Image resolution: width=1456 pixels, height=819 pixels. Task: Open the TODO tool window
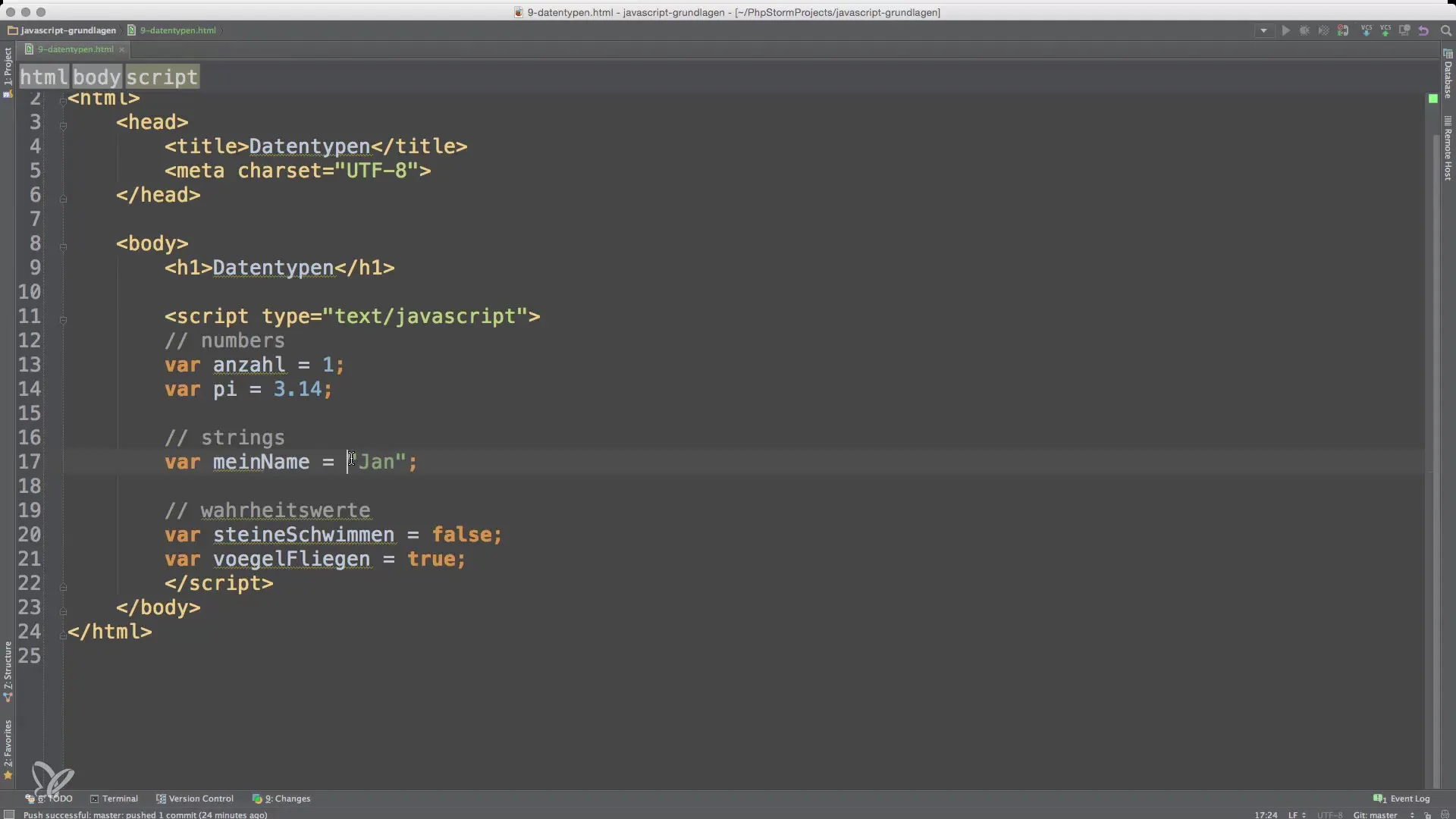49,799
